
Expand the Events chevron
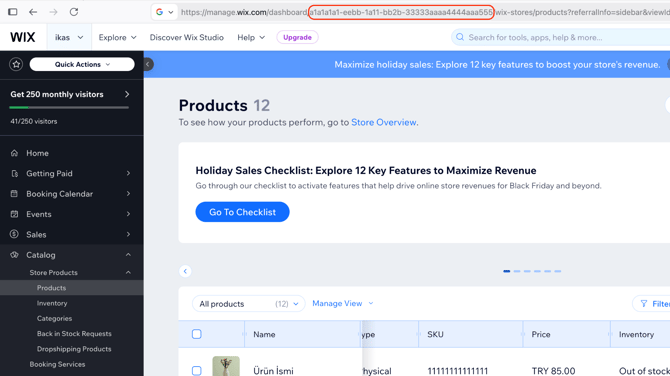coord(128,214)
